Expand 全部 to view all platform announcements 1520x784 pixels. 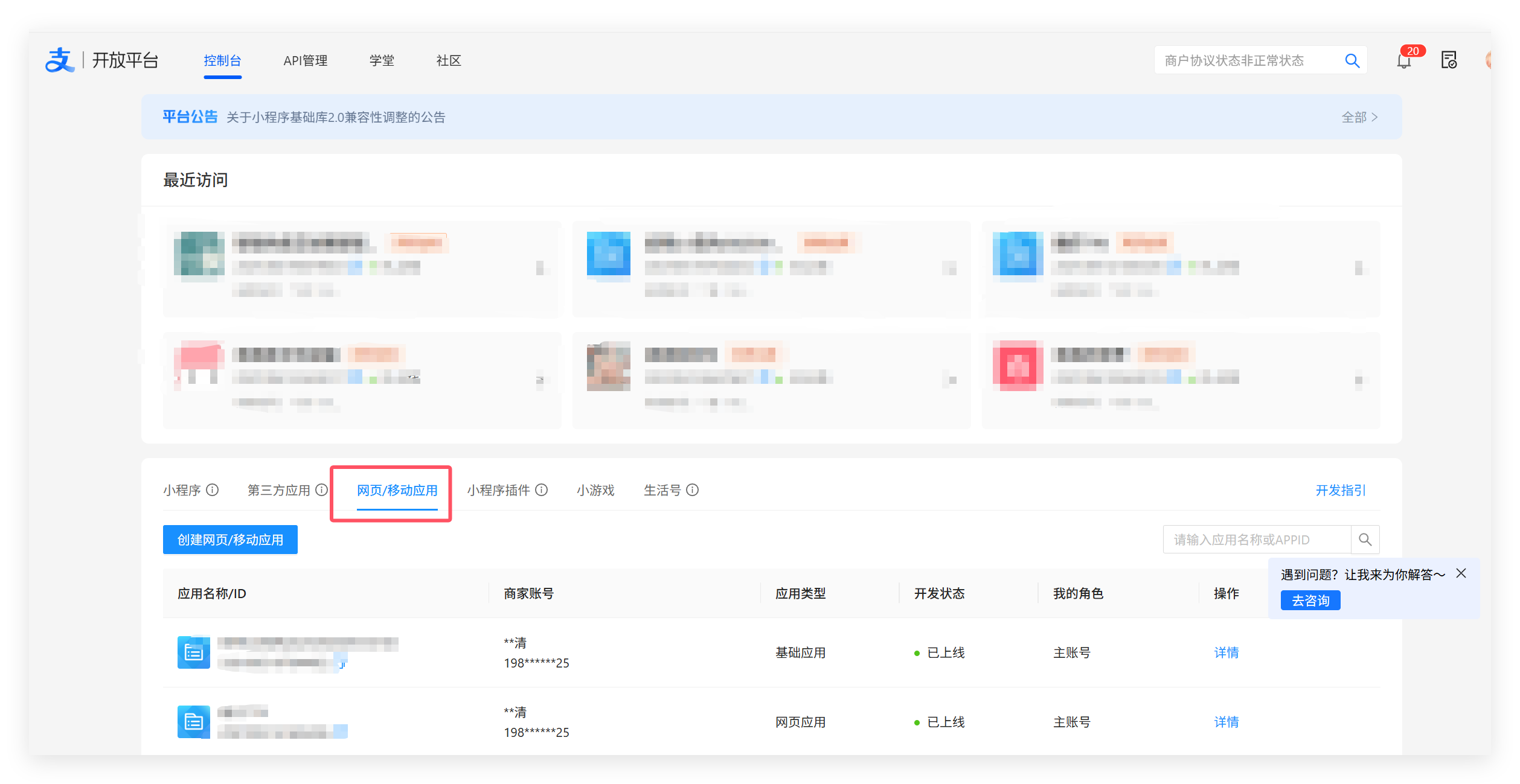click(x=1359, y=117)
